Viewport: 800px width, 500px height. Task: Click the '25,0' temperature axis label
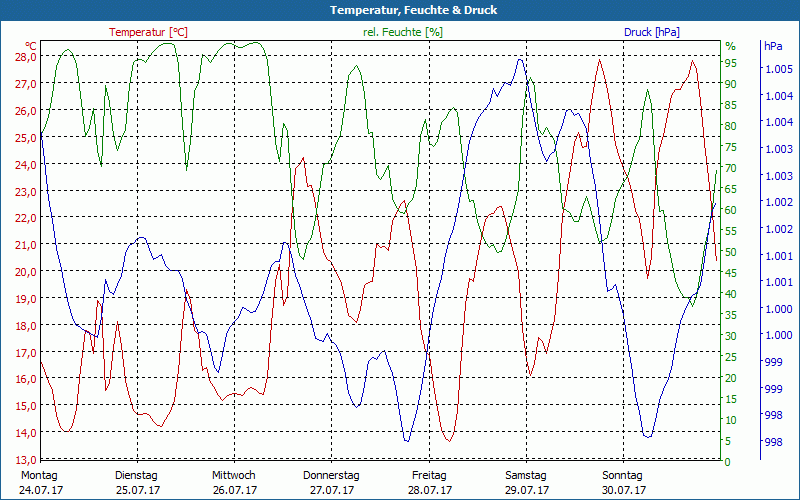point(26,138)
